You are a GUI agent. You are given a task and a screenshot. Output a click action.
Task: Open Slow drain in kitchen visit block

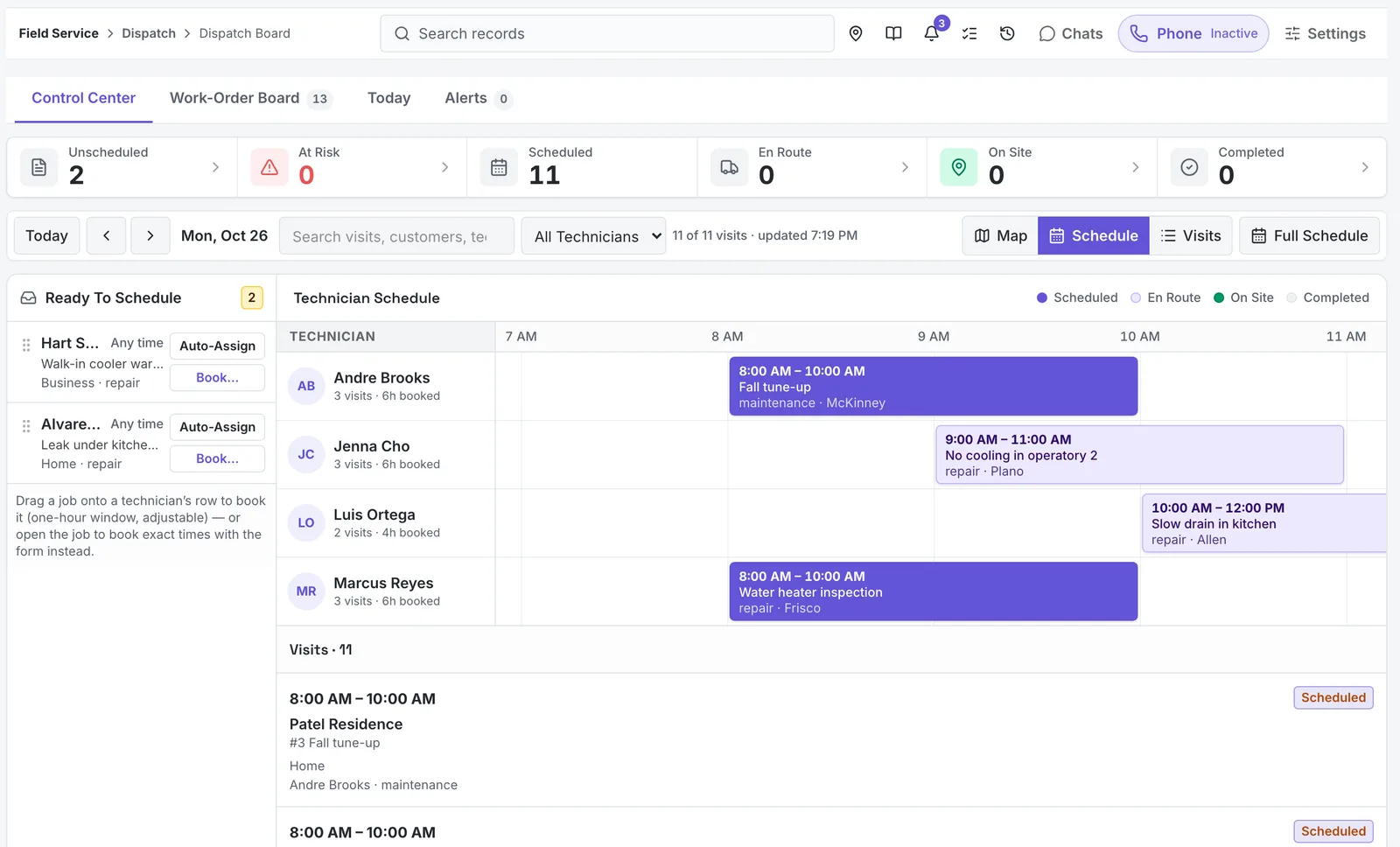pos(1264,523)
